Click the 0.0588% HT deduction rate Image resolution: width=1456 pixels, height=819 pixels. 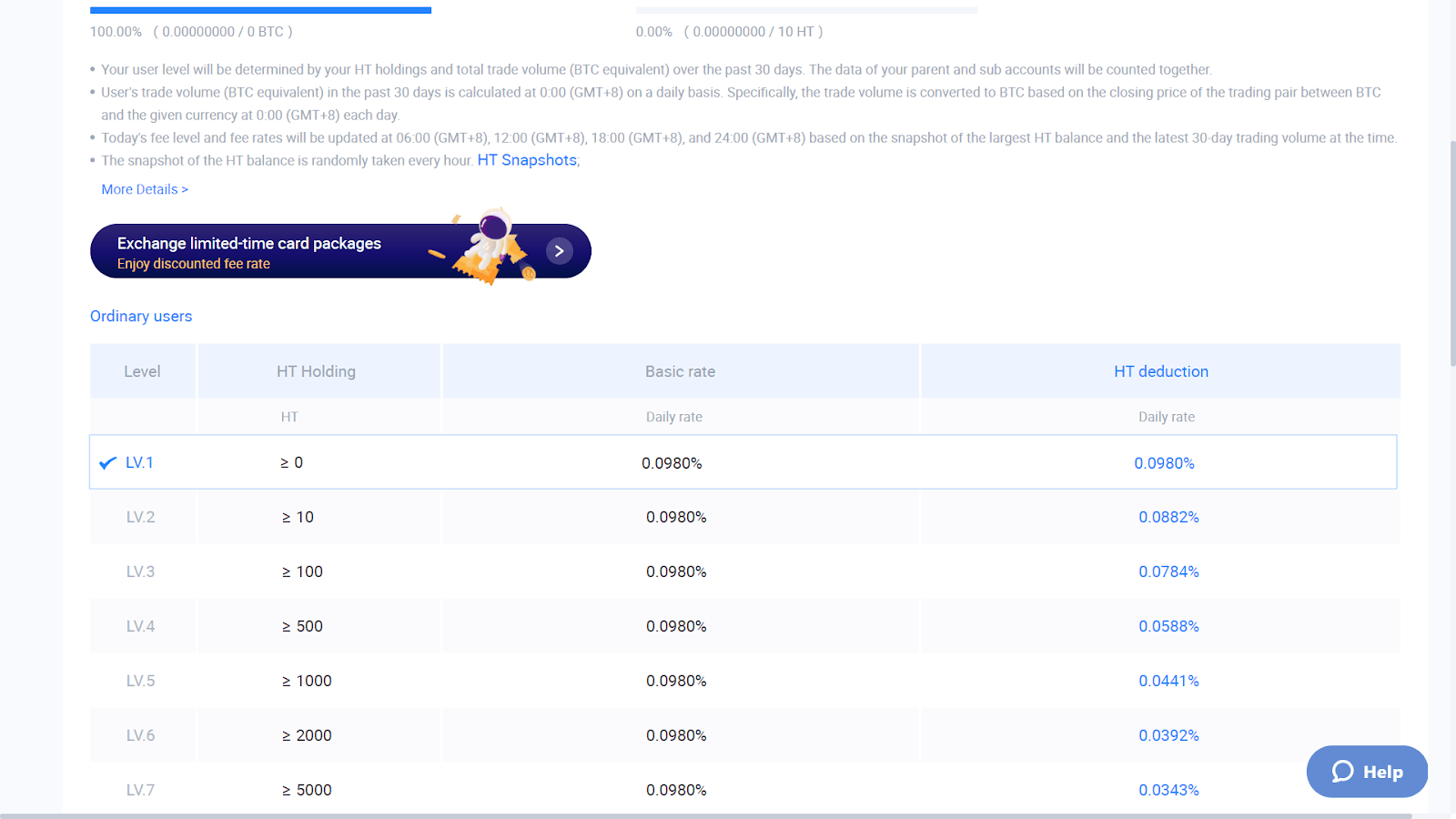[x=1168, y=626]
